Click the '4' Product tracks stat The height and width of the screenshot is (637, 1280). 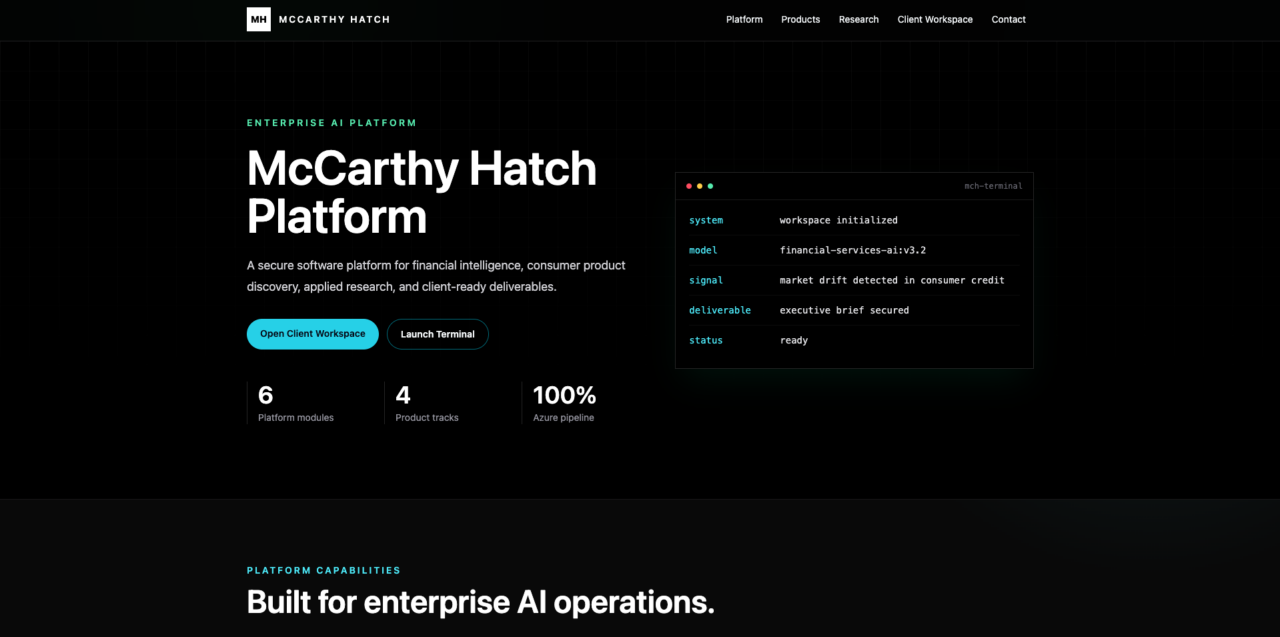pyautogui.click(x=403, y=395)
